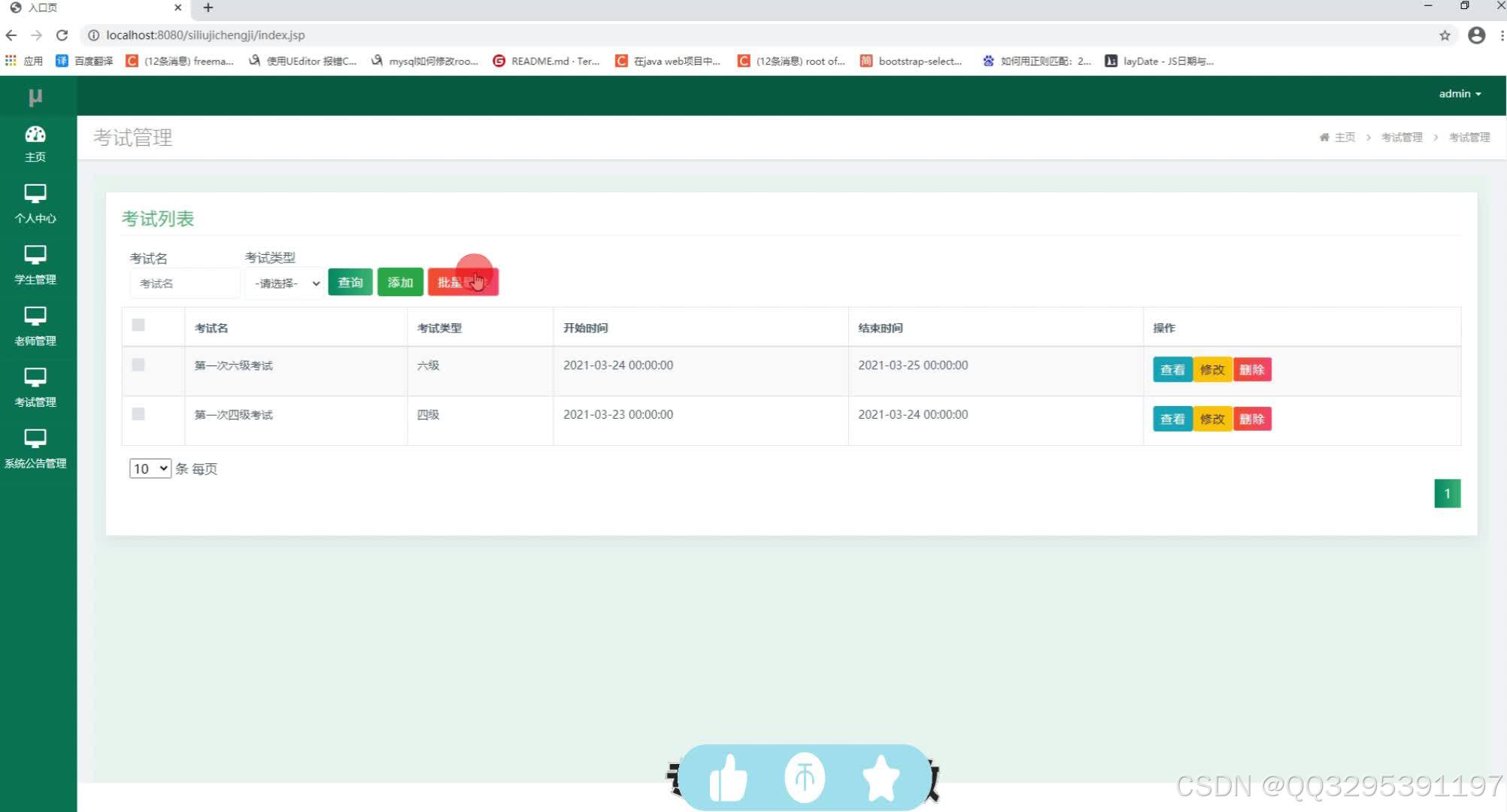Screen dimensions: 1507x812
Task: Go to page 1 in pagination
Action: [x=1447, y=493]
